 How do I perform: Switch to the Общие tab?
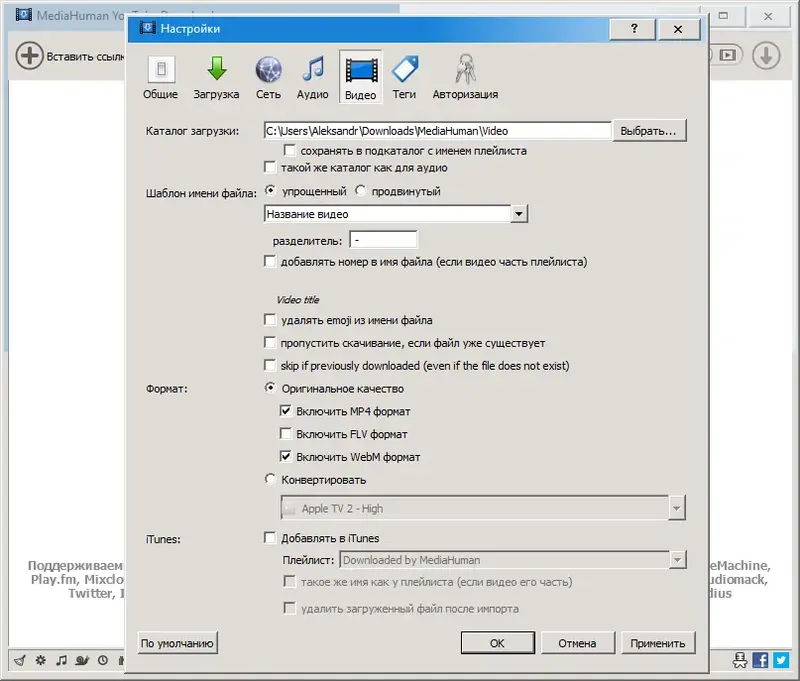161,76
